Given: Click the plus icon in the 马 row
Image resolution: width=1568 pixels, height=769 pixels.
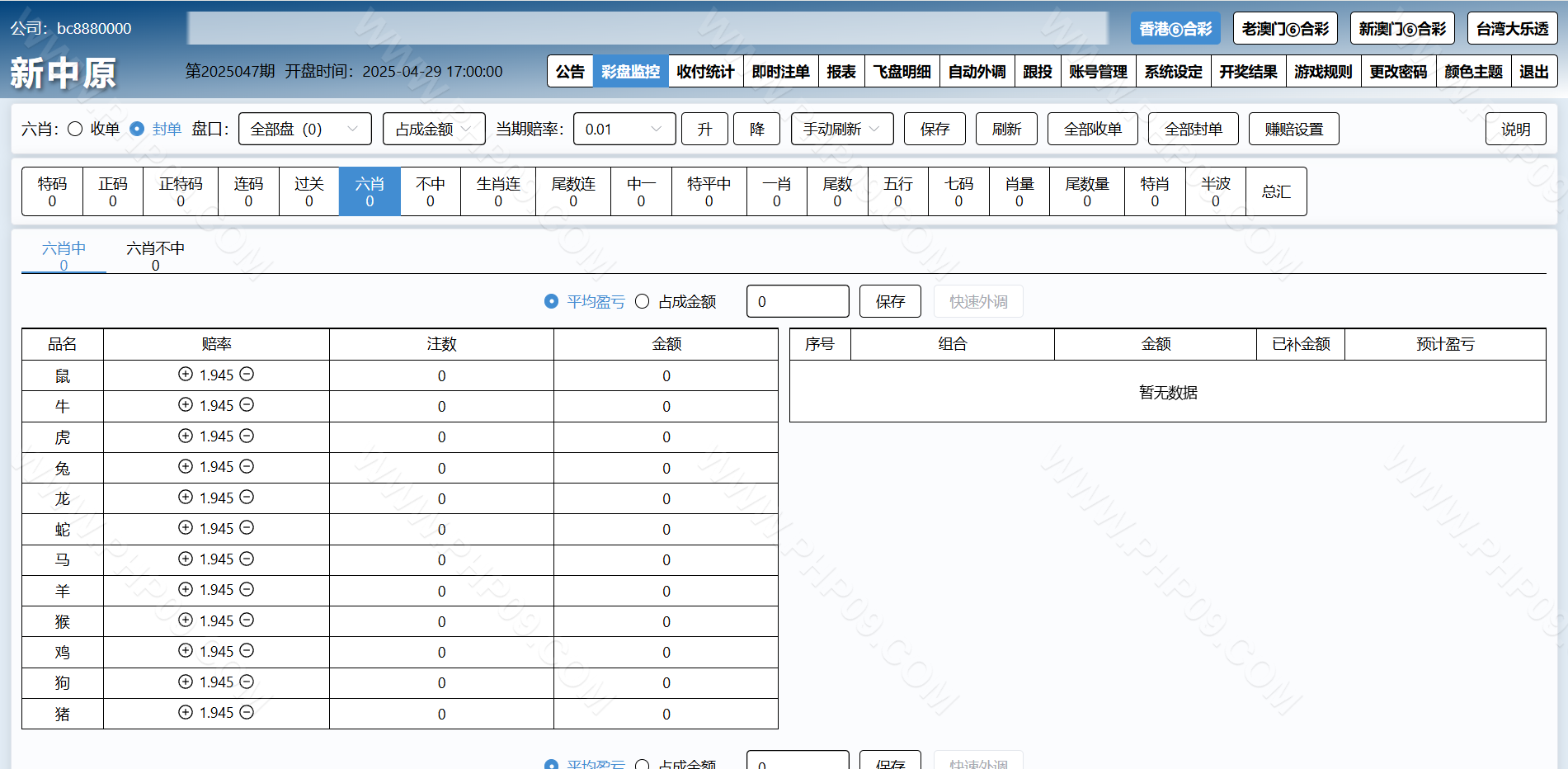Looking at the screenshot, I should point(186,559).
